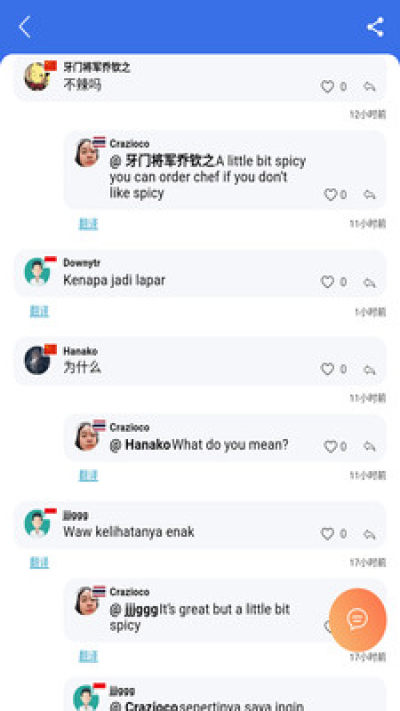Like the comment "不辣吗"

(327, 87)
